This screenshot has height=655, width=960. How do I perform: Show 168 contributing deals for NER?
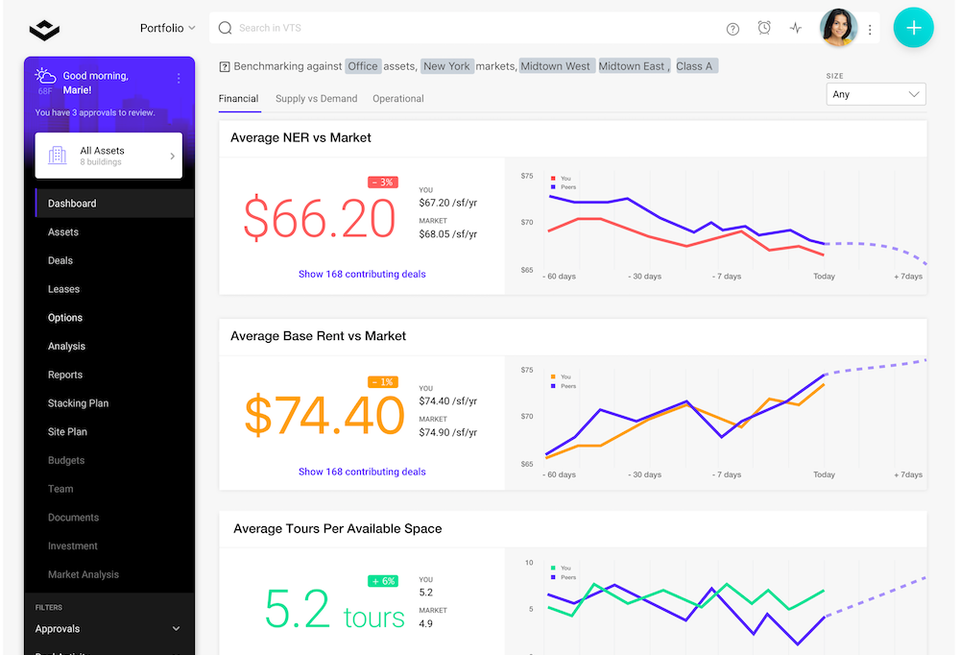pos(362,274)
